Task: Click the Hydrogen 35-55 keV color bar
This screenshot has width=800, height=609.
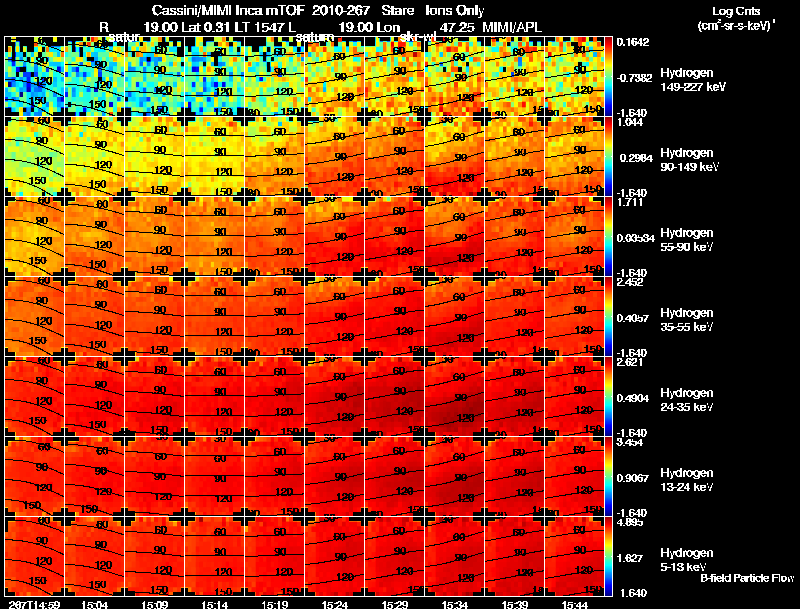Action: 608,317
